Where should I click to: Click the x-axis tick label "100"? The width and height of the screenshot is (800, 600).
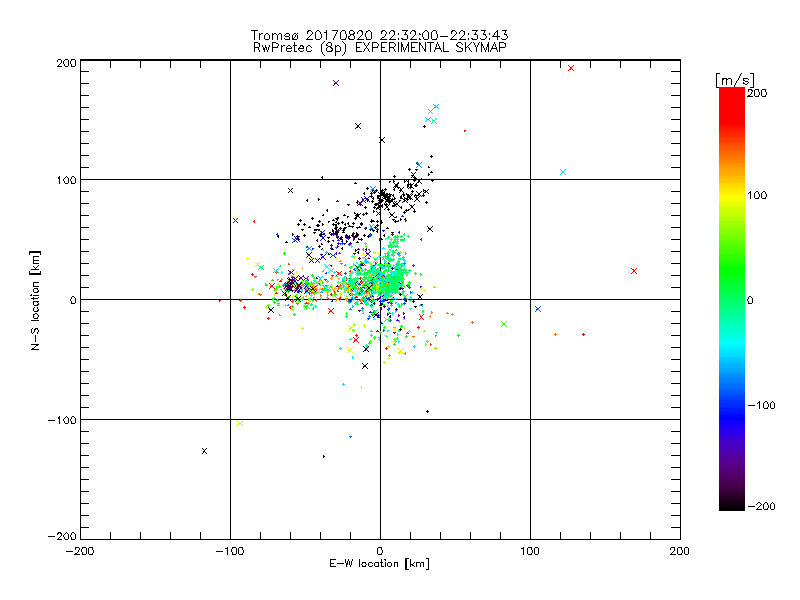tap(530, 551)
